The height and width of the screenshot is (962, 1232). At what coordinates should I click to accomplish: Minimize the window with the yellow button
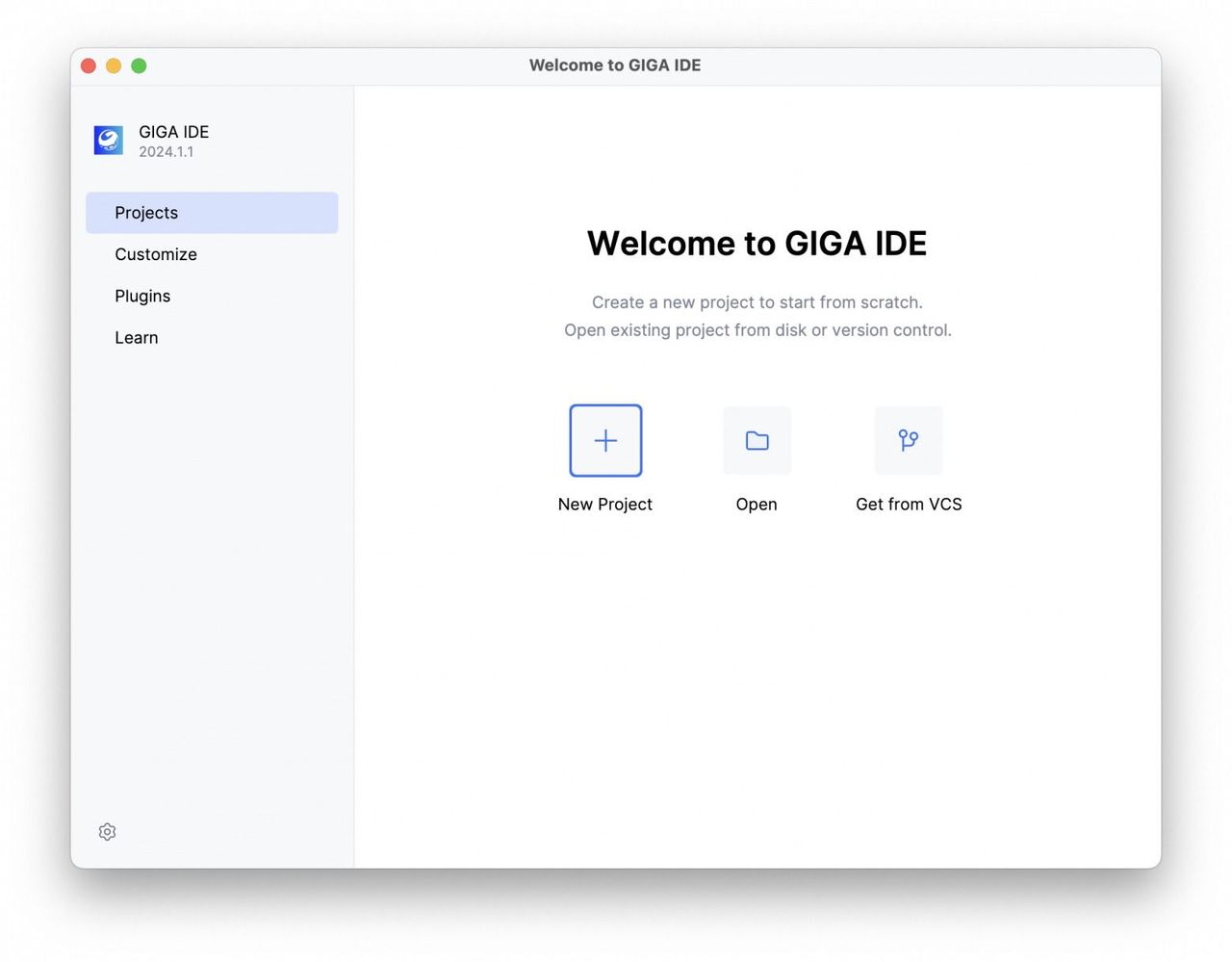114,65
